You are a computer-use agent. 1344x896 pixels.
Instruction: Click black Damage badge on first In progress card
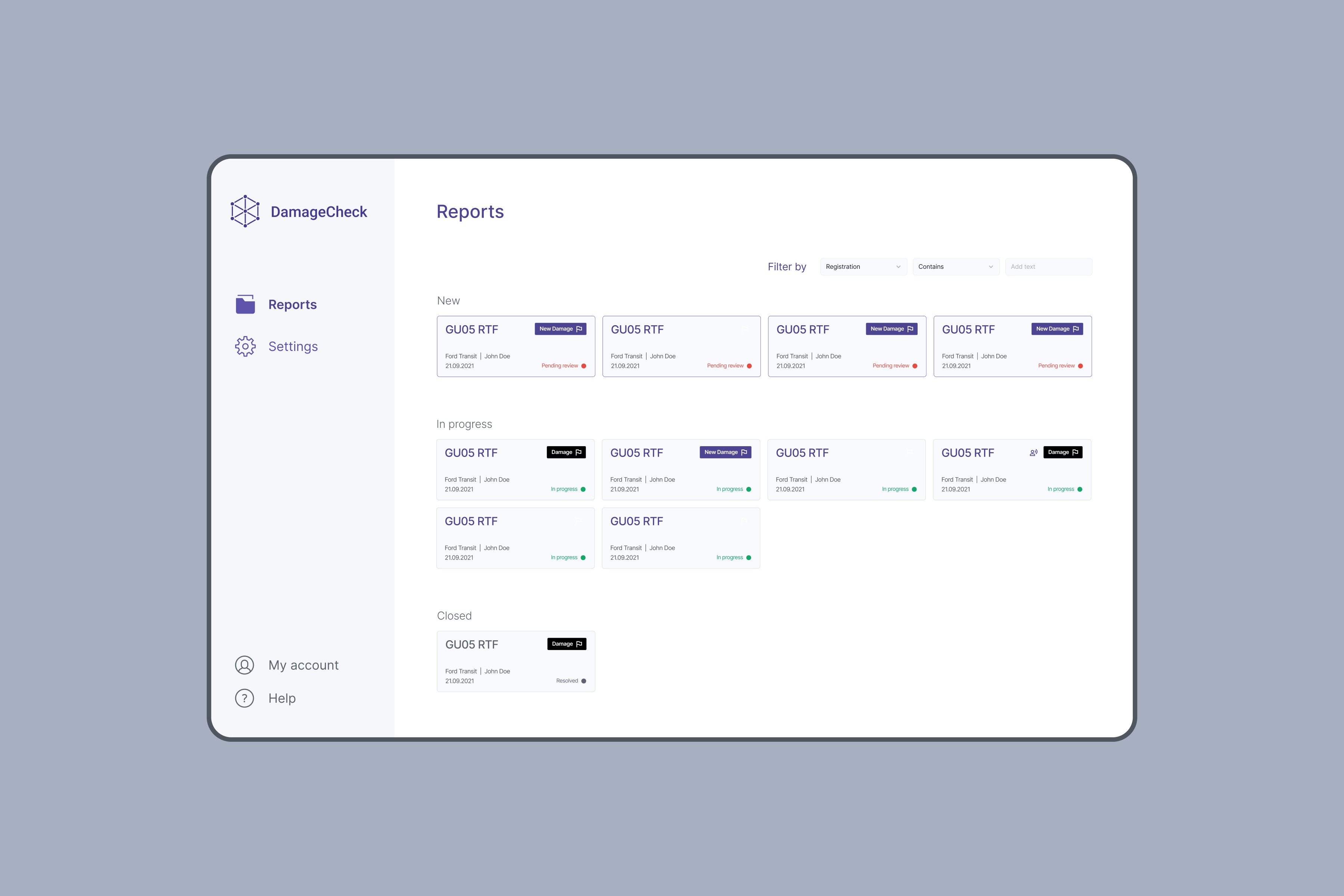(x=566, y=452)
